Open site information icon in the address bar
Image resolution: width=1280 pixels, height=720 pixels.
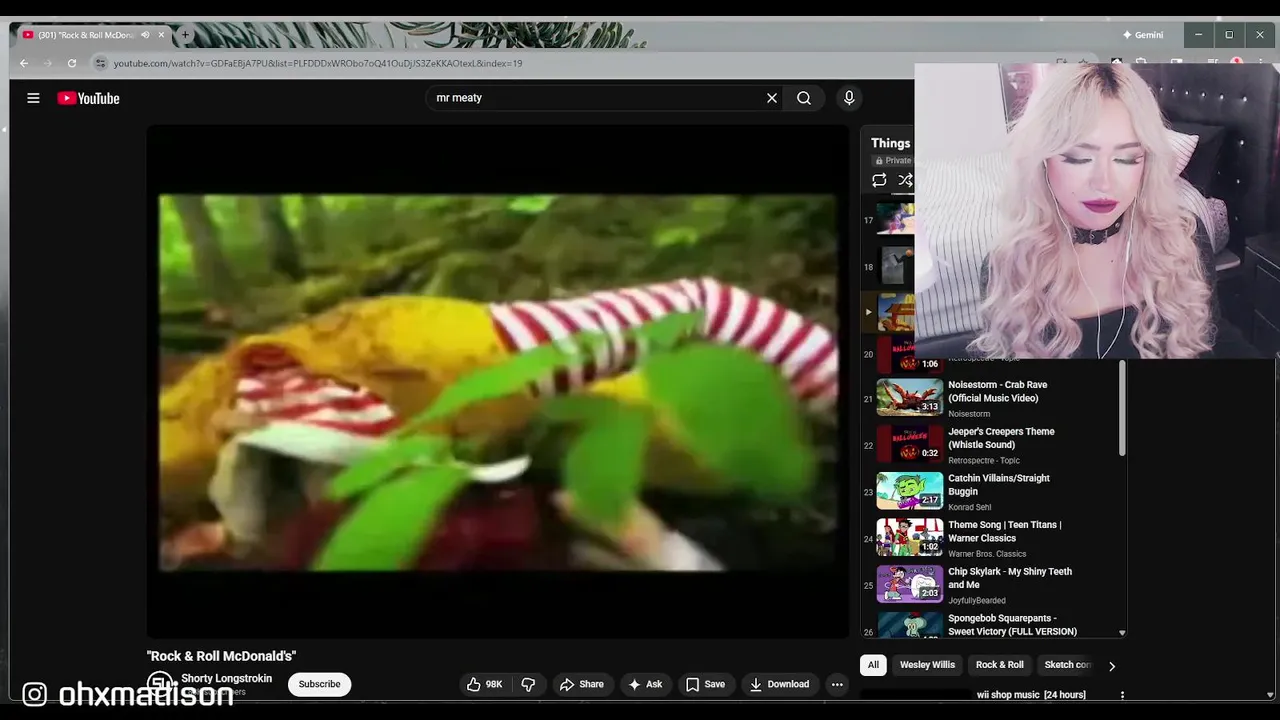click(100, 63)
